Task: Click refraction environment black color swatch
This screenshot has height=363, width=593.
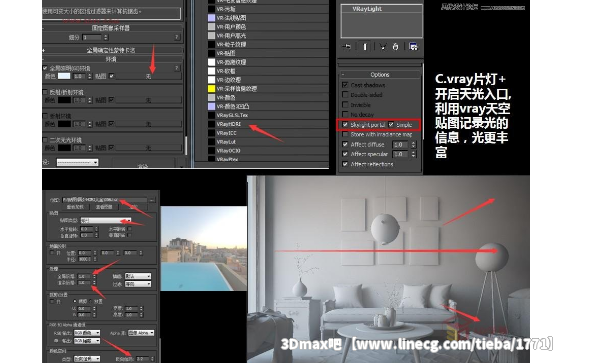Action: pyautogui.click(x=64, y=124)
